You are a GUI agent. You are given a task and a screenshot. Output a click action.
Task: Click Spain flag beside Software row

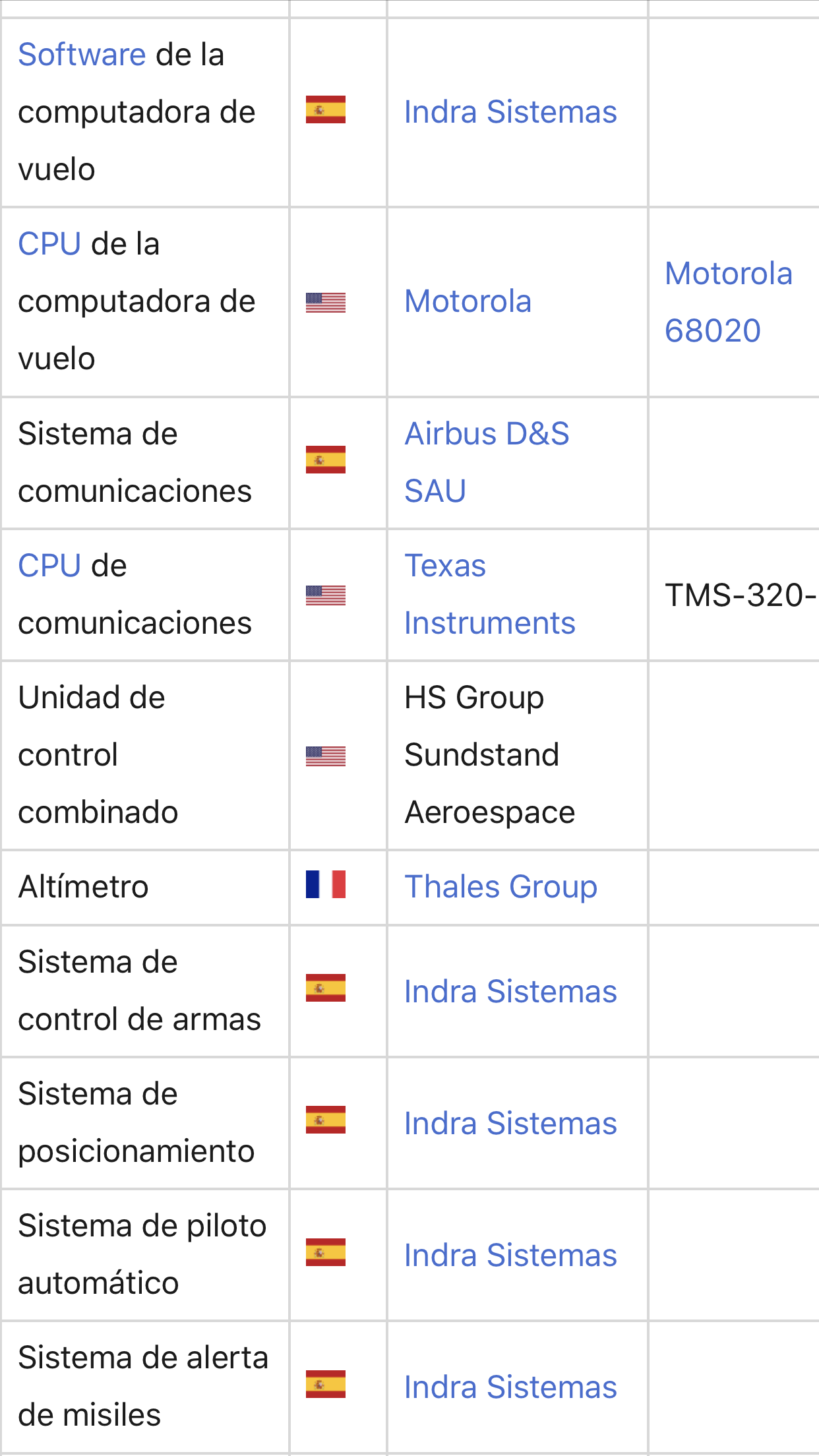click(326, 109)
